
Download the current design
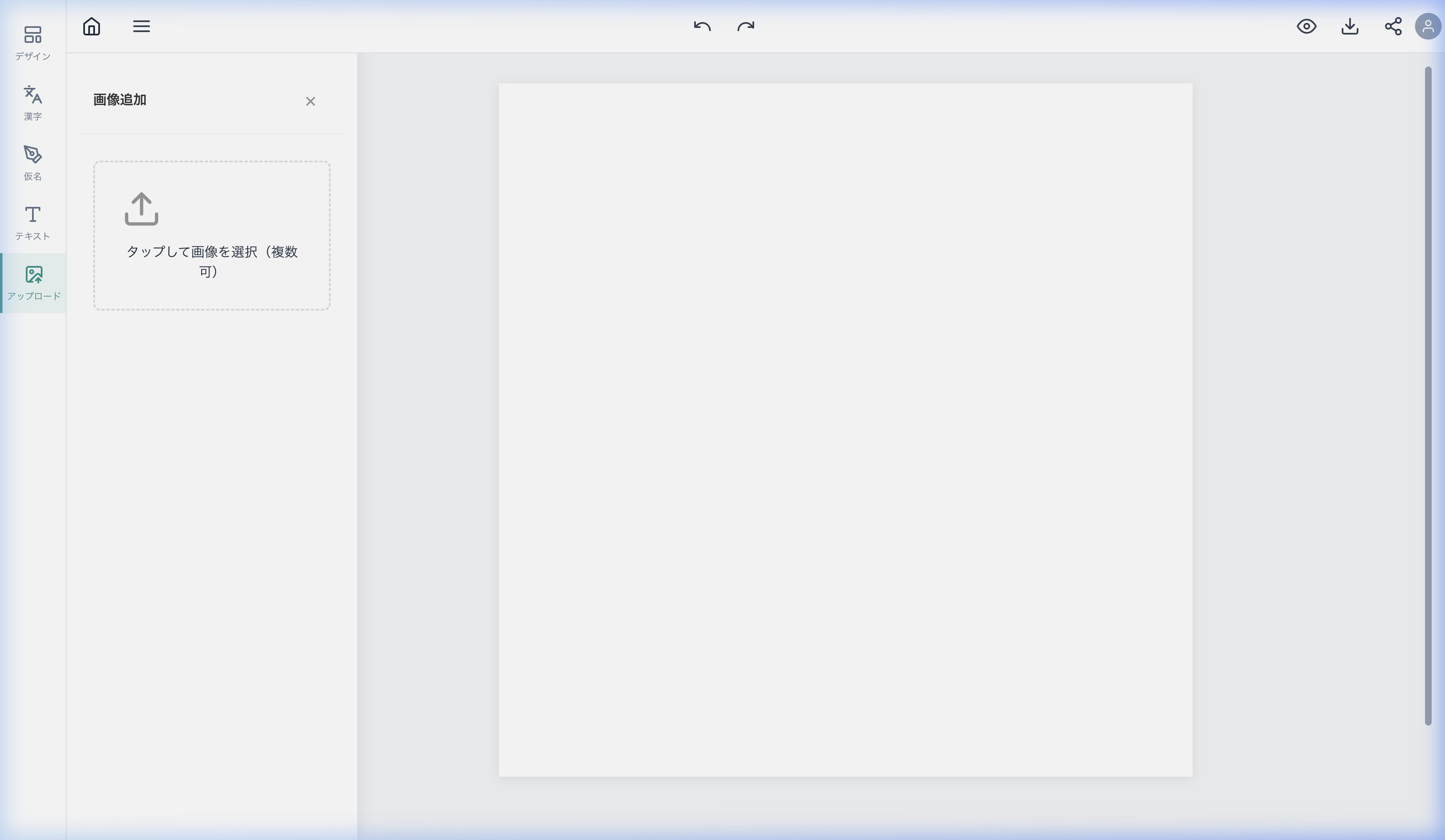[x=1350, y=26]
